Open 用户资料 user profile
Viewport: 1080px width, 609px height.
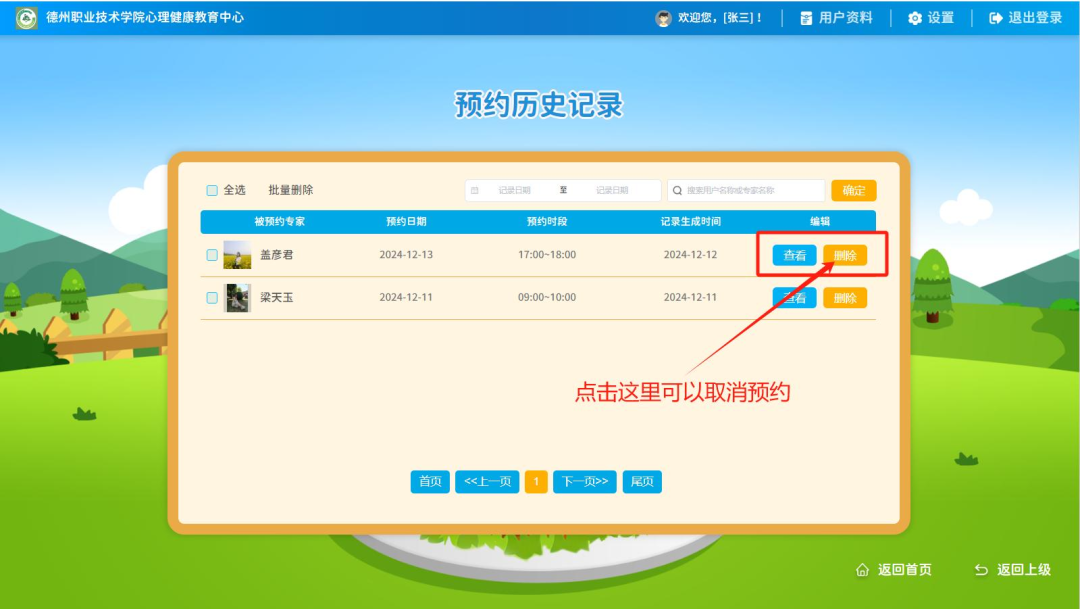tap(836, 18)
